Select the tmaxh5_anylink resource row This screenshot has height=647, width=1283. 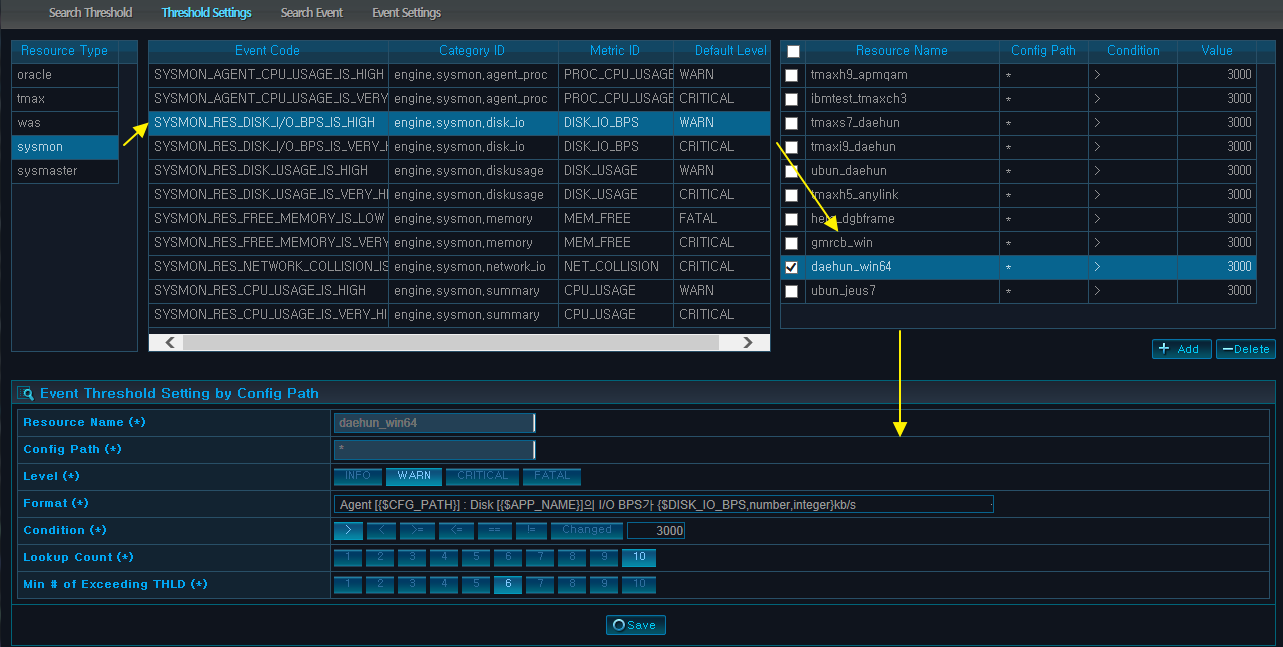1017,195
